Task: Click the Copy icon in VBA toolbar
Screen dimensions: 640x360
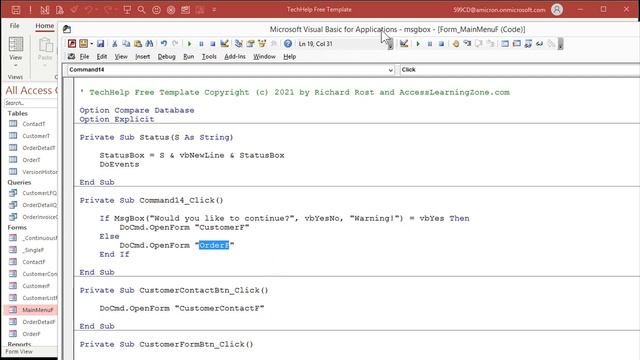Action: tap(126, 44)
